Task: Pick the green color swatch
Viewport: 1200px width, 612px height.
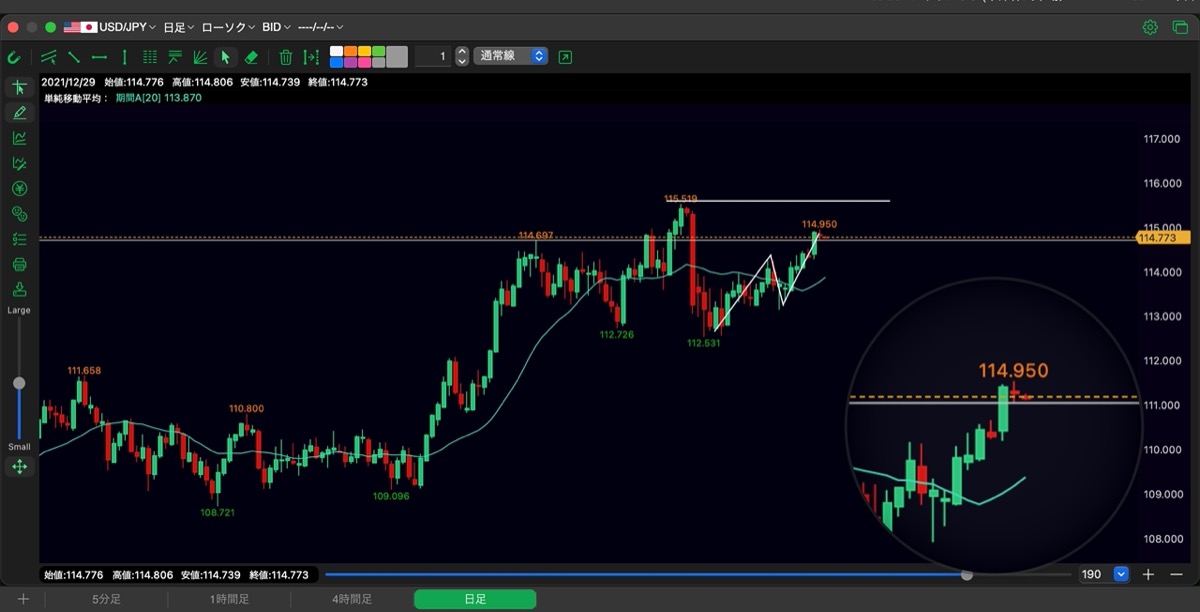Action: point(379,51)
